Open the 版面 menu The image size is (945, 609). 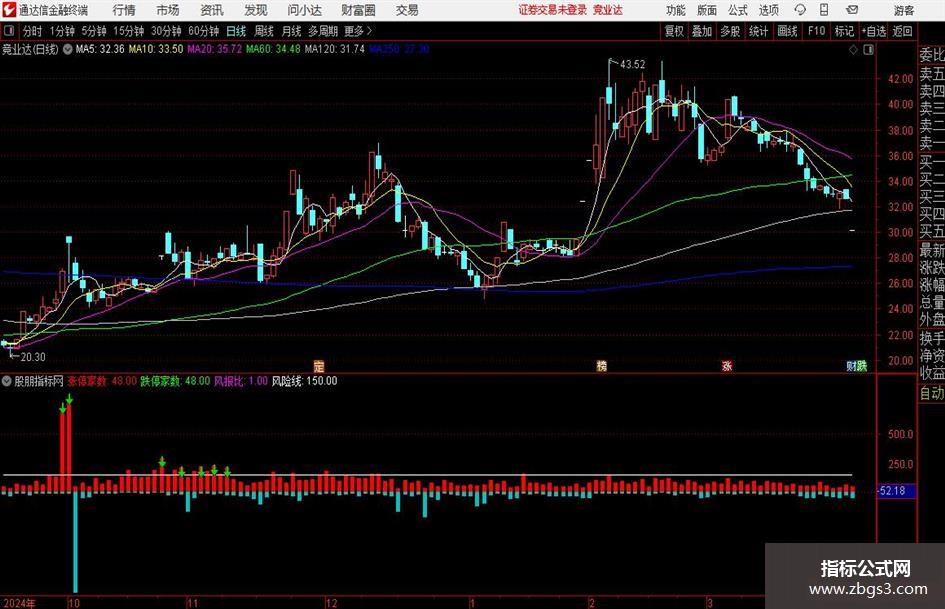click(707, 10)
